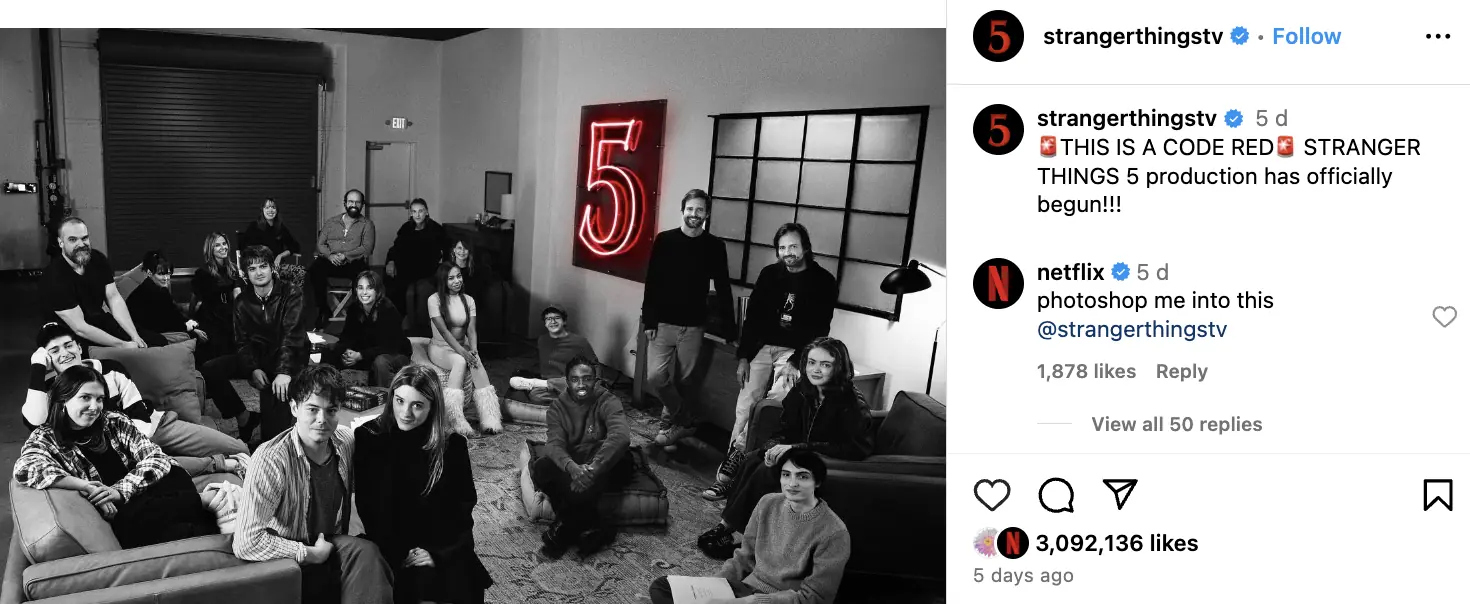Follow the strangerthingstv account
The width and height of the screenshot is (1470, 604).
pos(1306,36)
